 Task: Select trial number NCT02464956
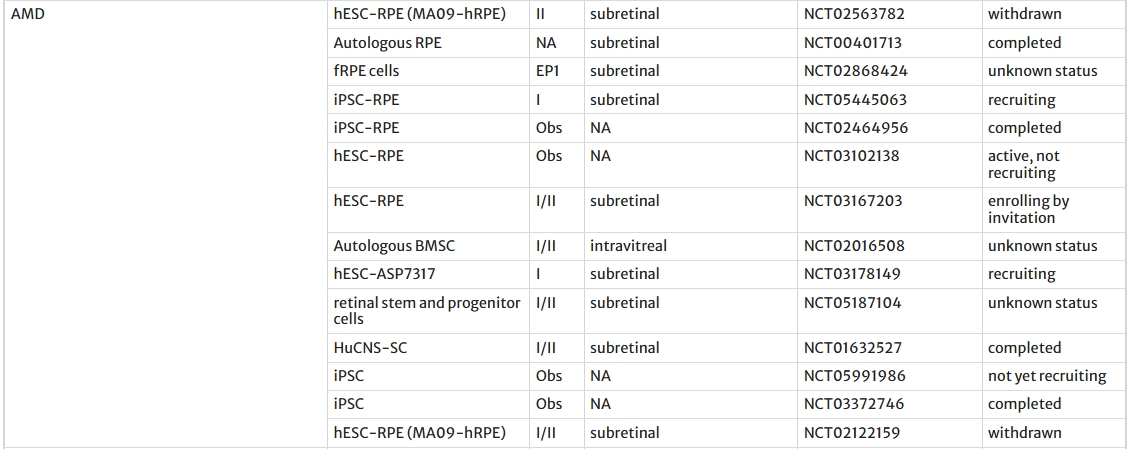pos(855,128)
